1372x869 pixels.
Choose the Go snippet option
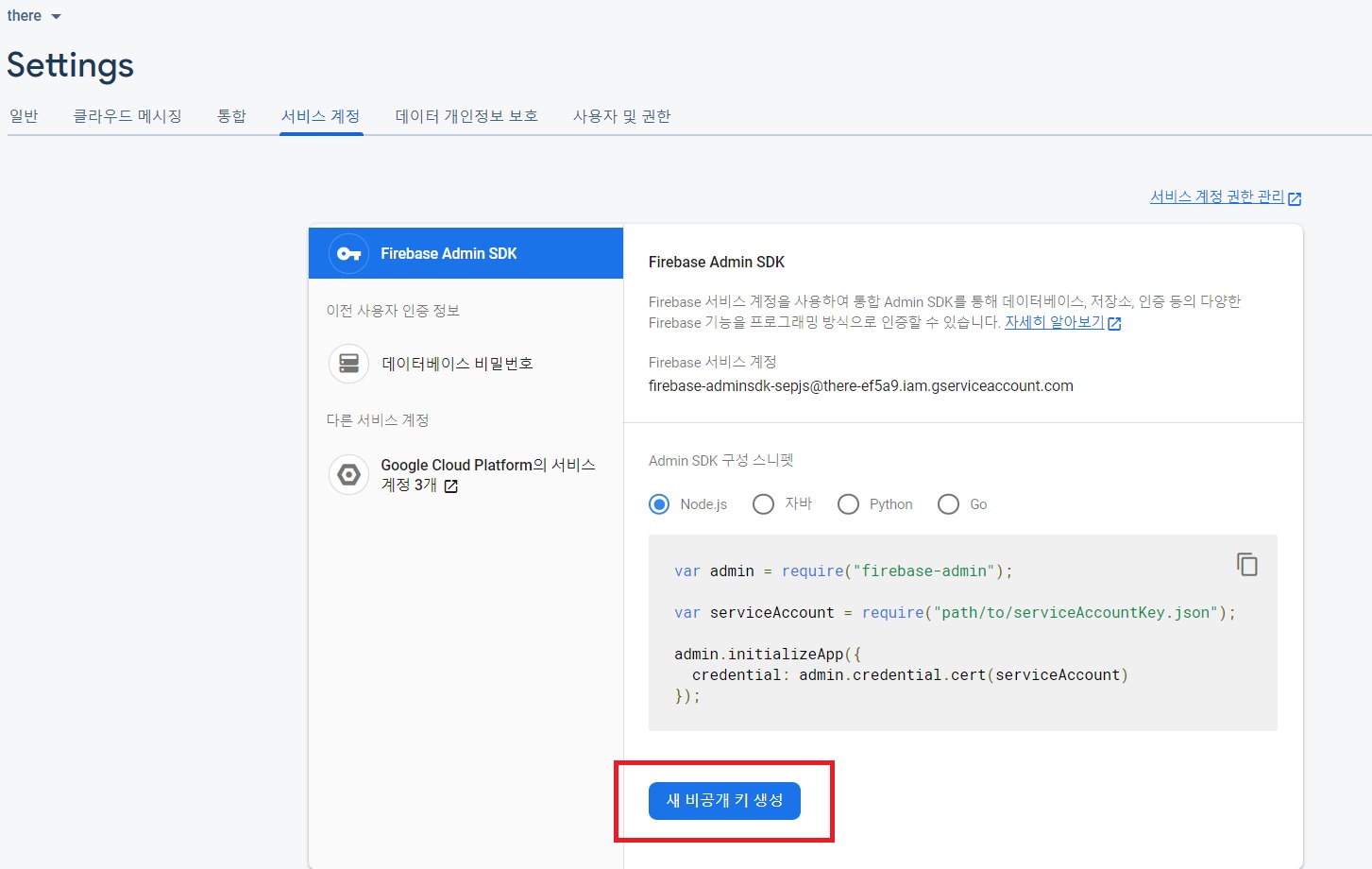948,504
